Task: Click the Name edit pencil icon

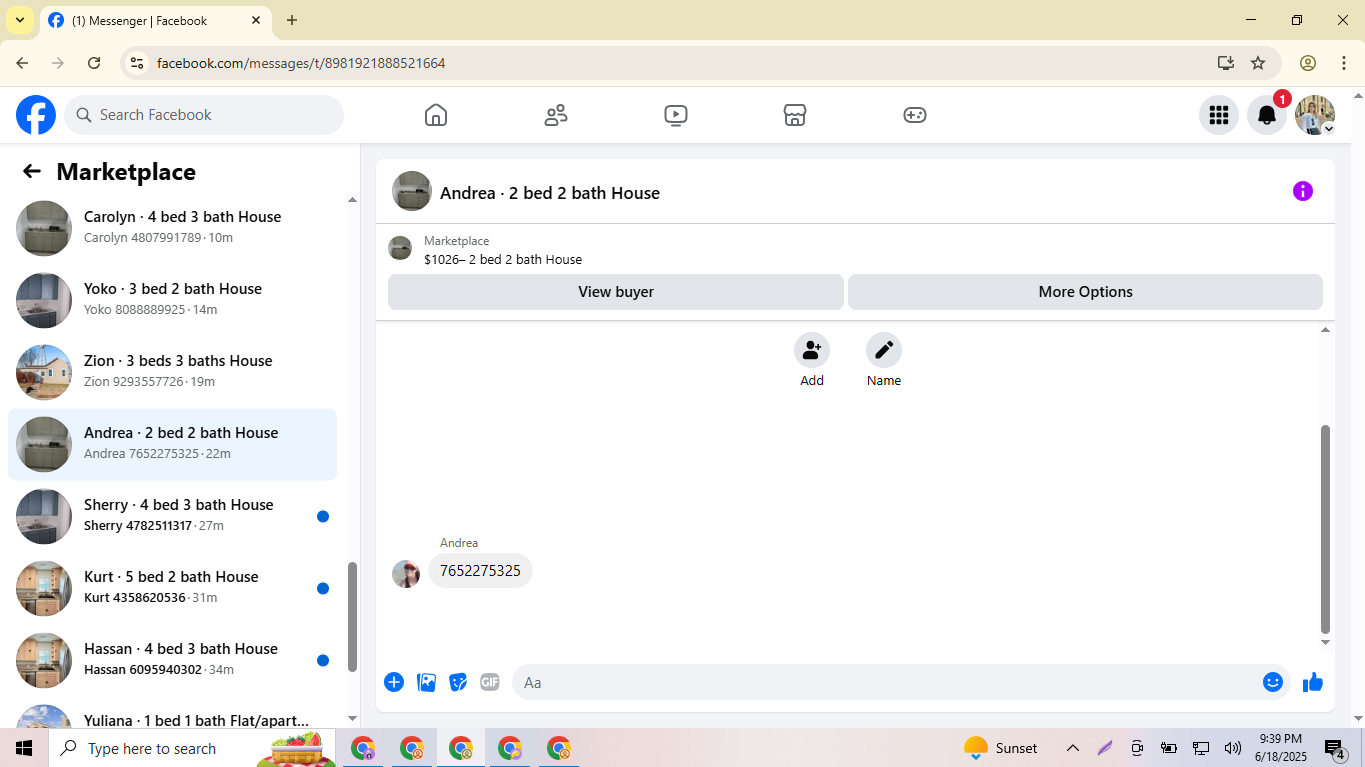Action: [884, 350]
